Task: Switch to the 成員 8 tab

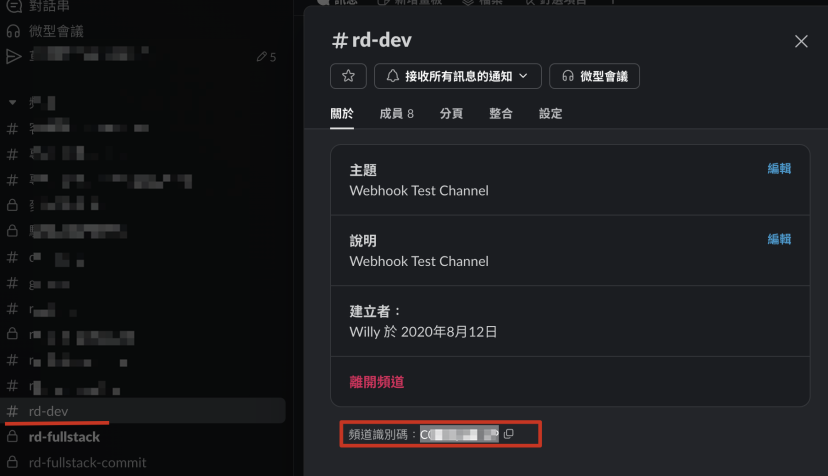Action: pyautogui.click(x=396, y=114)
